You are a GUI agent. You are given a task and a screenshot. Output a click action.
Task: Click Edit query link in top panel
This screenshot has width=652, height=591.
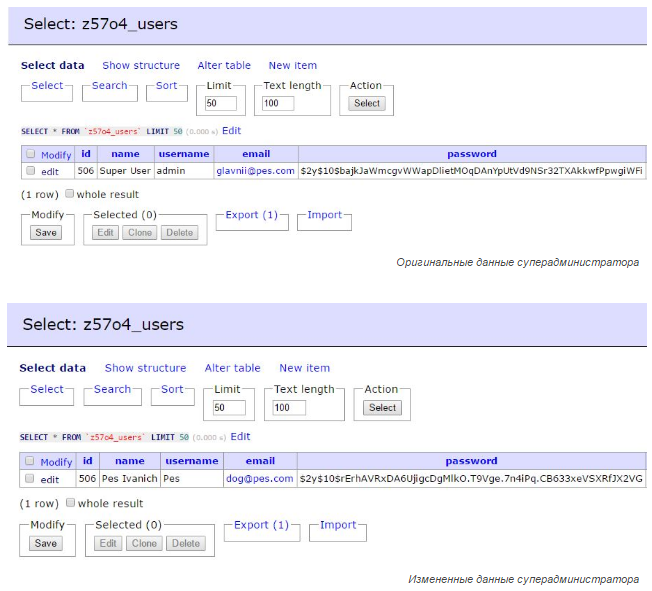(x=232, y=131)
